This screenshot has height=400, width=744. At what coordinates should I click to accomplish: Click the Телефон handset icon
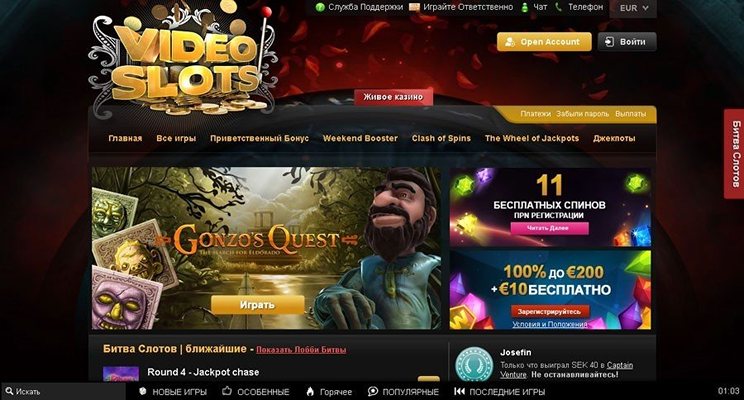[x=558, y=7]
